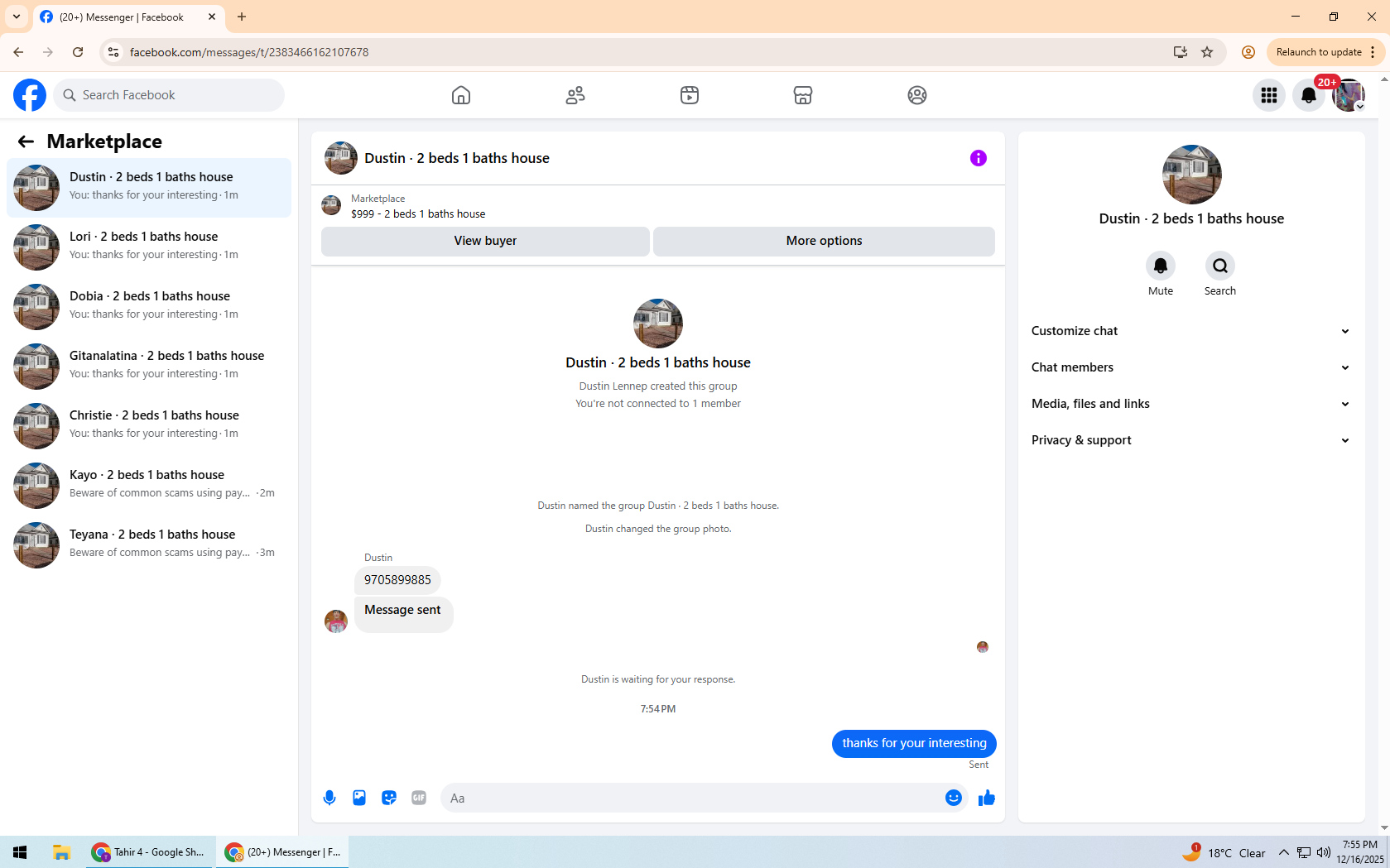This screenshot has height=868, width=1390.
Task: Search in conversation with magnifier icon
Action: [x=1220, y=266]
